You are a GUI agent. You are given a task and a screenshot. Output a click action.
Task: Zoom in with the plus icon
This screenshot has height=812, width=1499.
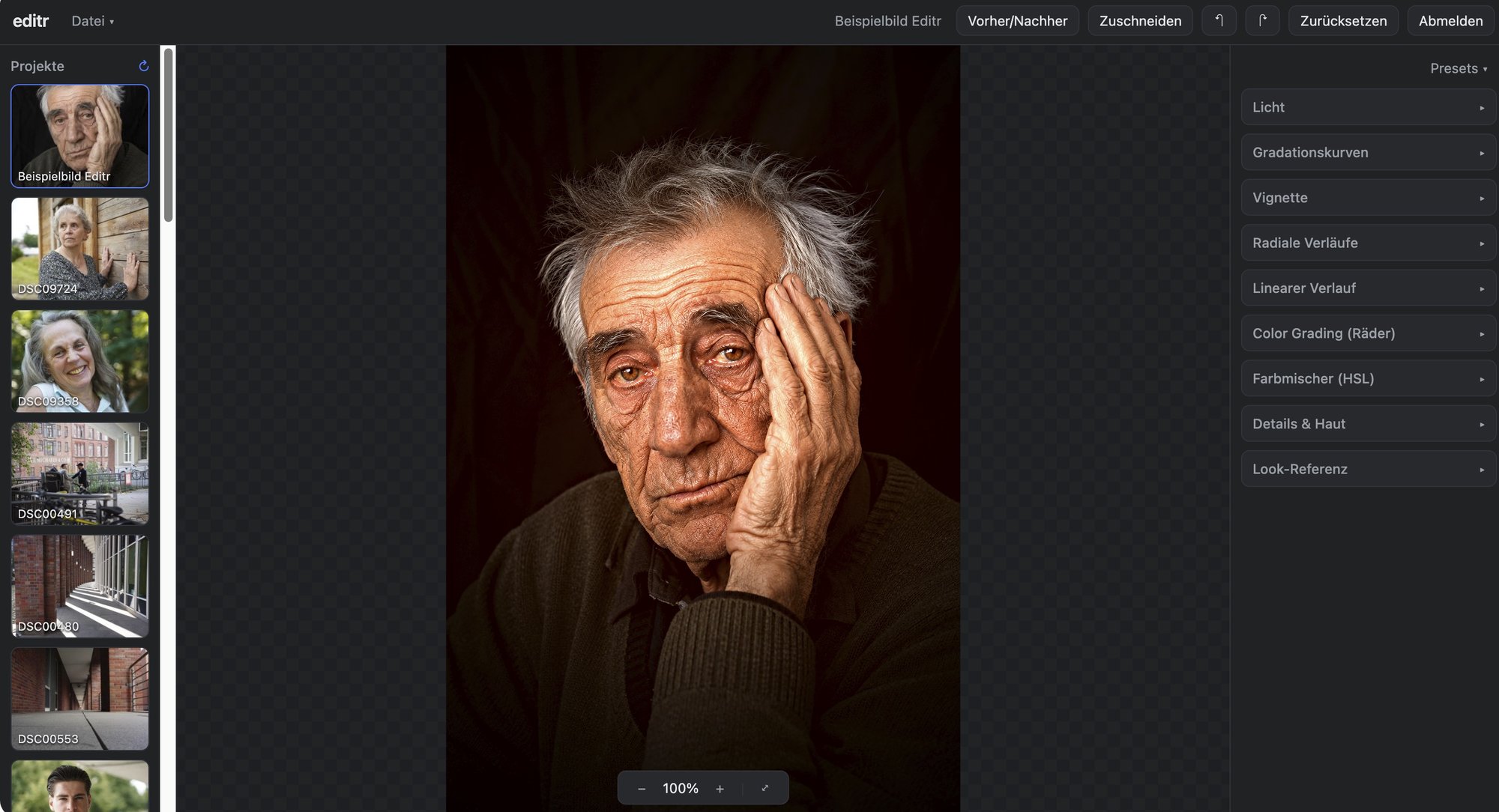[720, 788]
